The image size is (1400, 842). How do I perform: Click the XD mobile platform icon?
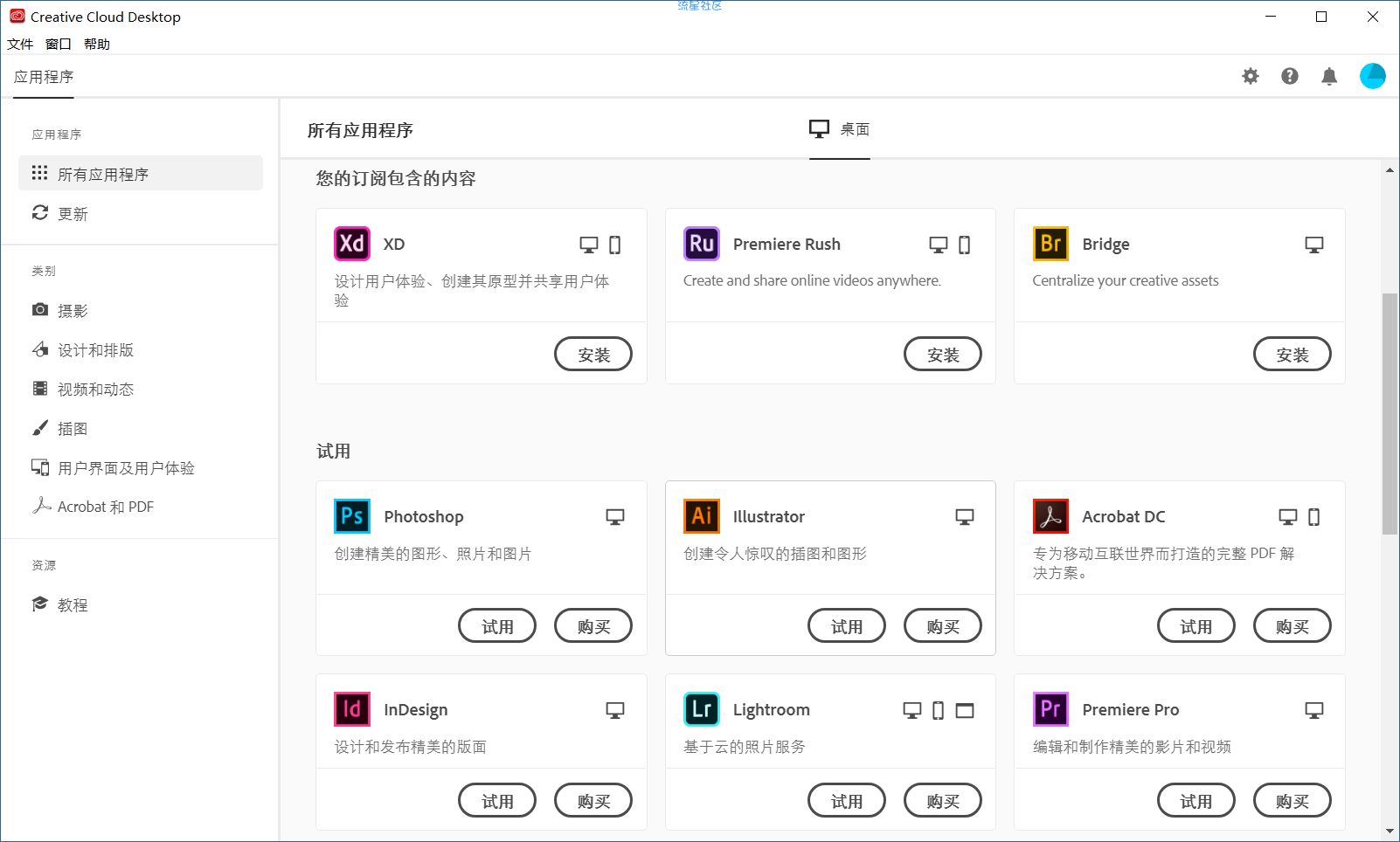tap(615, 245)
